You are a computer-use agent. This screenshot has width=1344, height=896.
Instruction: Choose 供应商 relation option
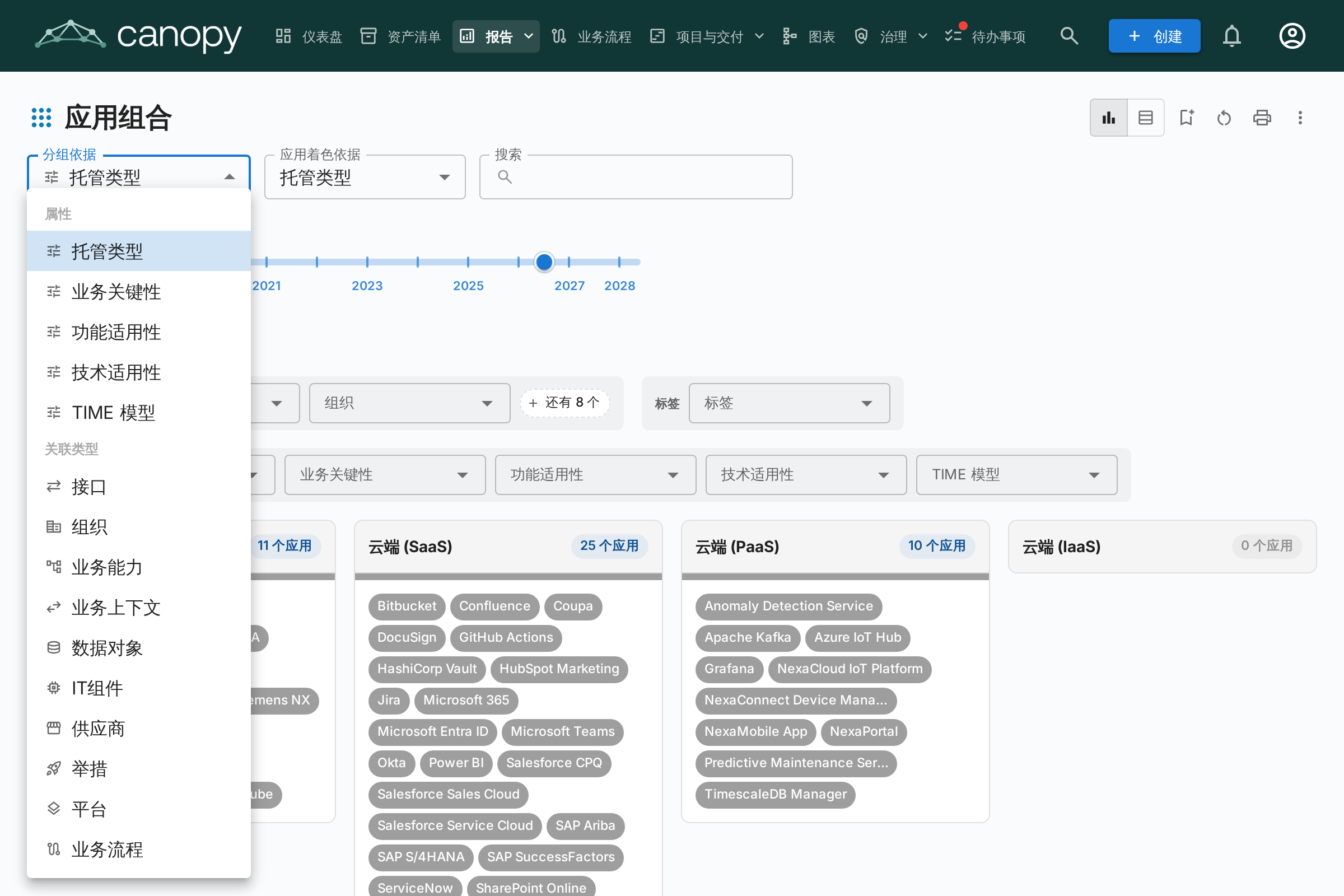tap(138, 728)
